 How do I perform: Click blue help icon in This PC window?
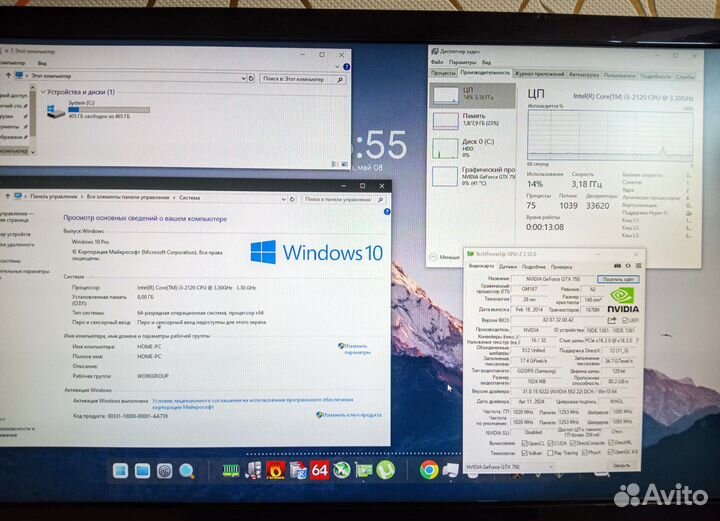coord(347,67)
